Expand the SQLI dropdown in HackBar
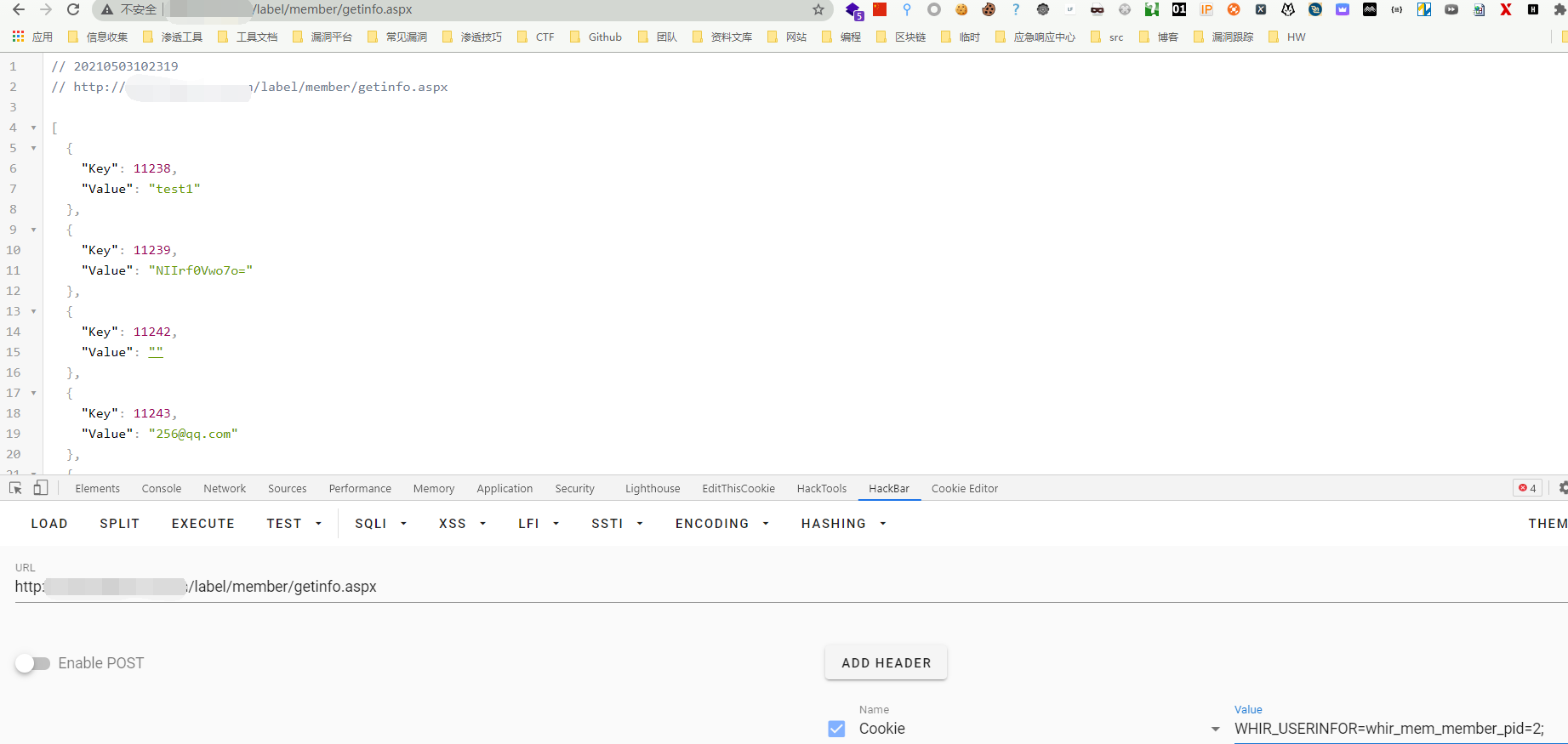The height and width of the screenshot is (744, 1568). tap(380, 524)
